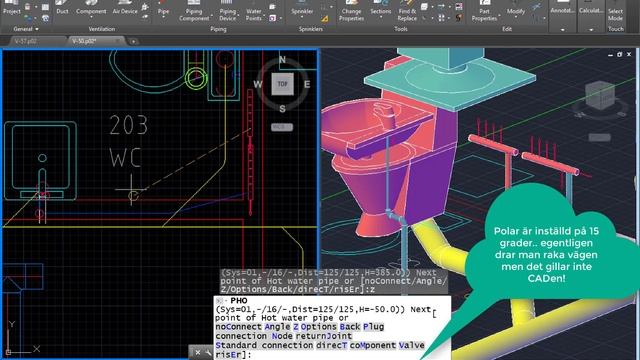Click N on the ViewCube compass
This screenshot has height=360, width=640.
pos(282,60)
